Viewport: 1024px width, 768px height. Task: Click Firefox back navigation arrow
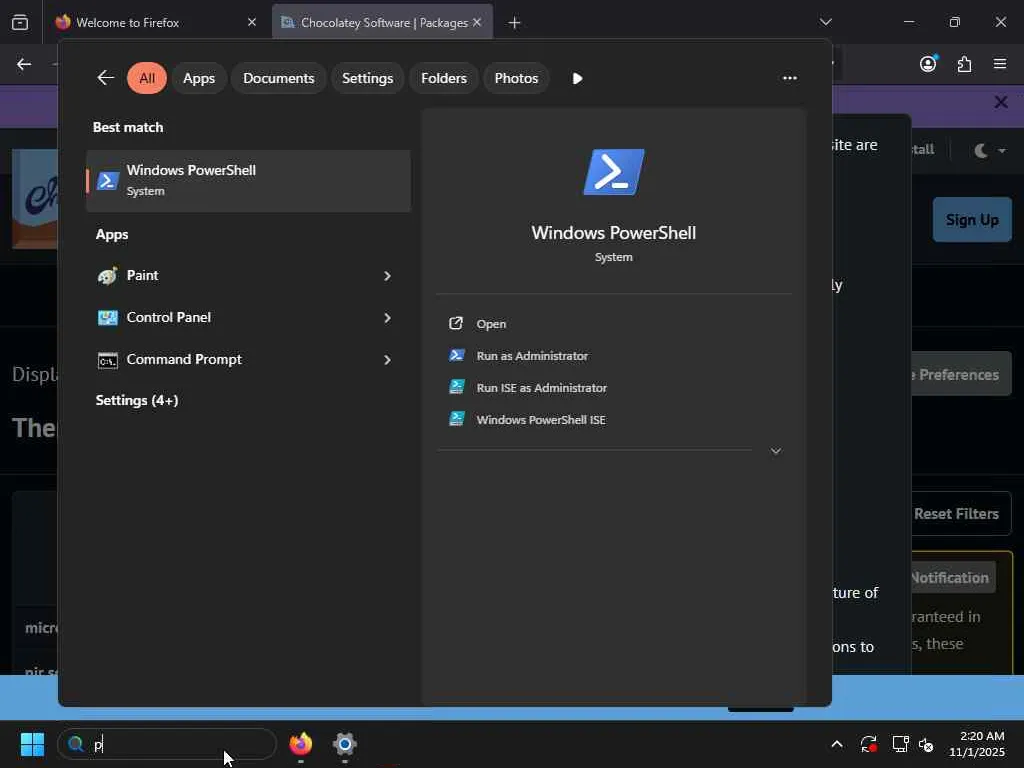click(24, 64)
